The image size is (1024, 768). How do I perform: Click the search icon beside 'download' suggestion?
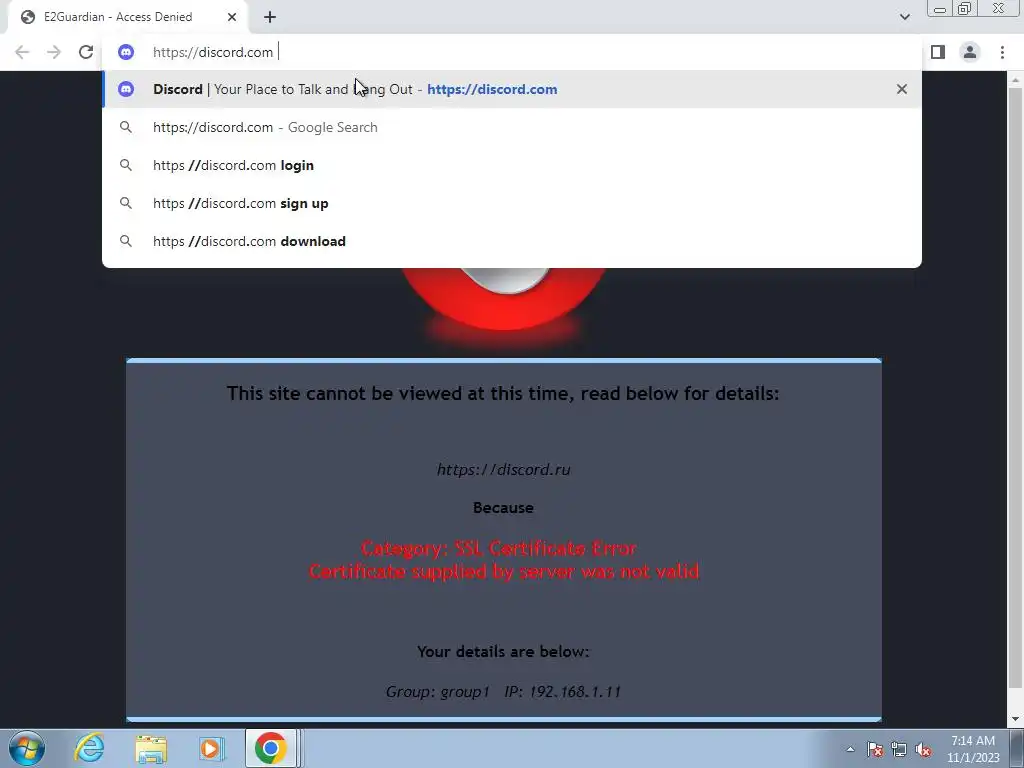click(x=126, y=241)
